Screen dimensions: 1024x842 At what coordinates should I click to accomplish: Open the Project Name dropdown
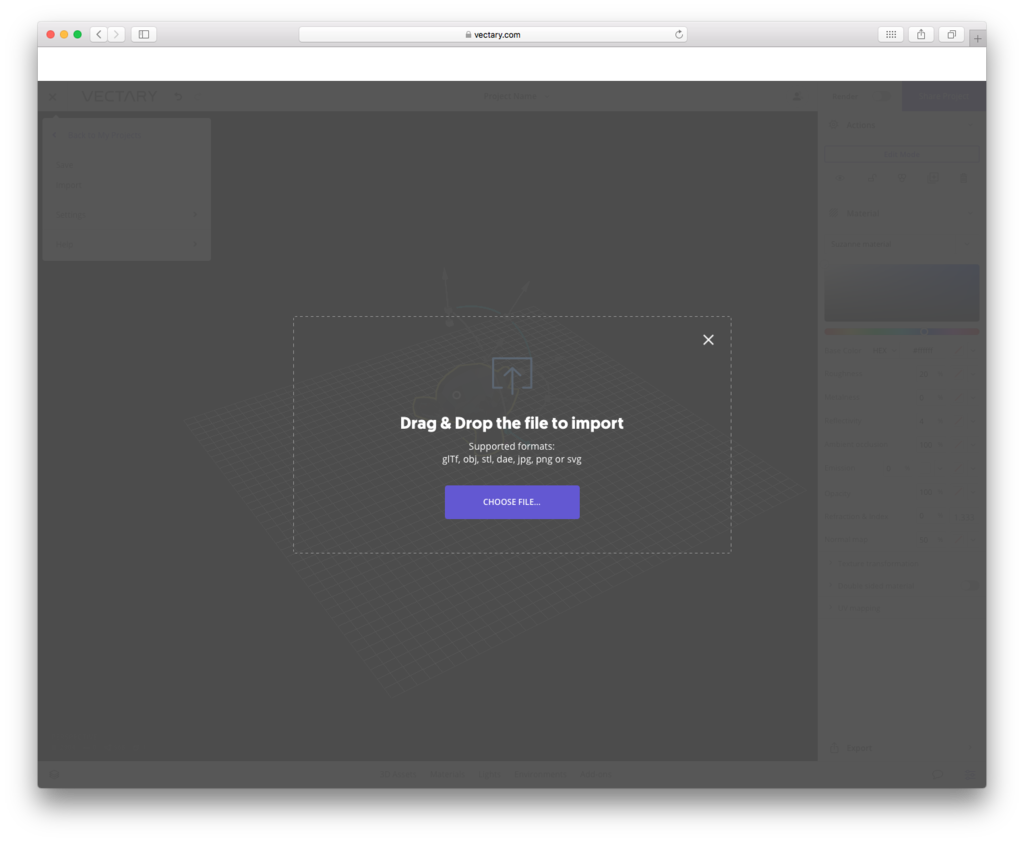point(516,96)
